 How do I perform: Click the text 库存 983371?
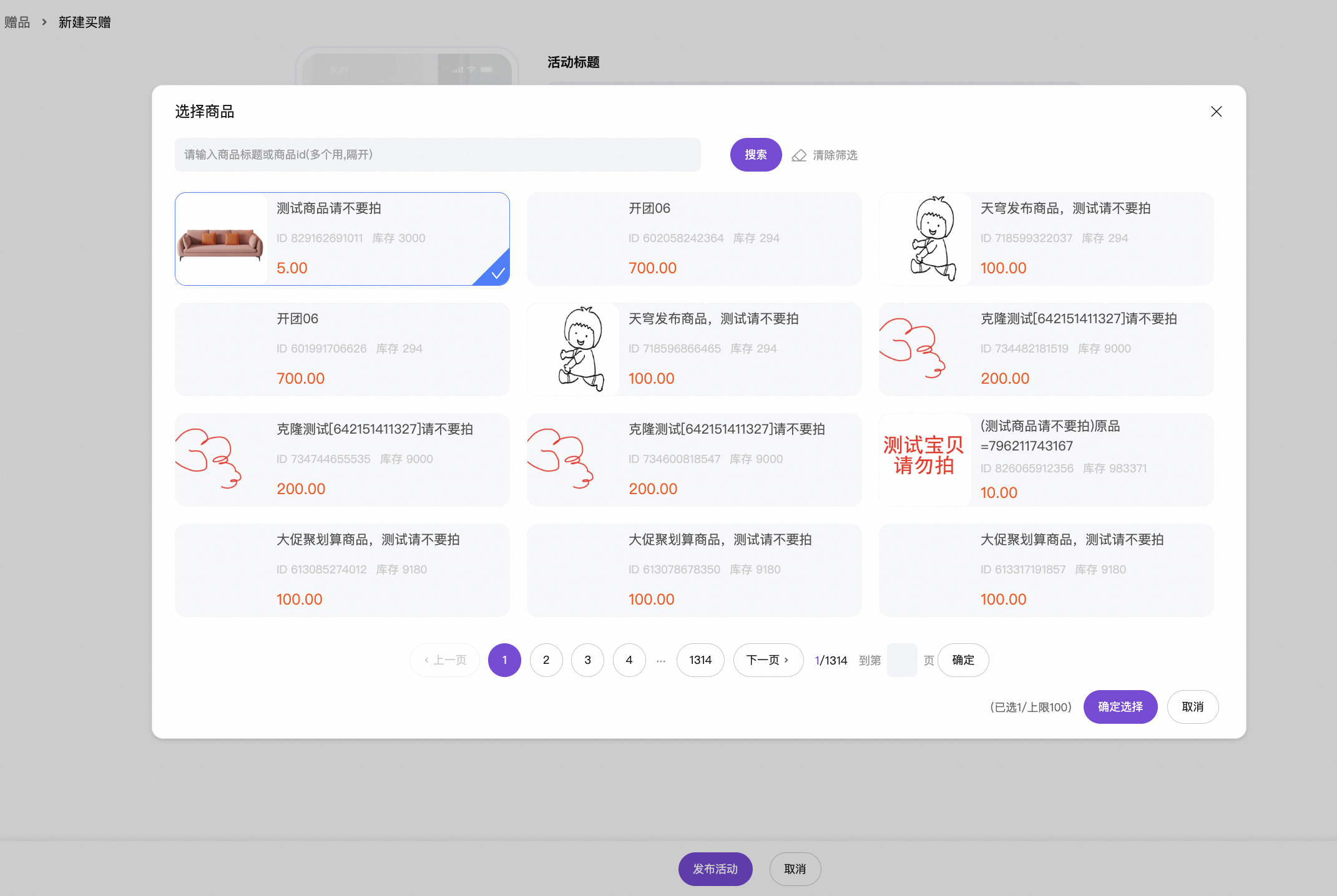point(1115,469)
